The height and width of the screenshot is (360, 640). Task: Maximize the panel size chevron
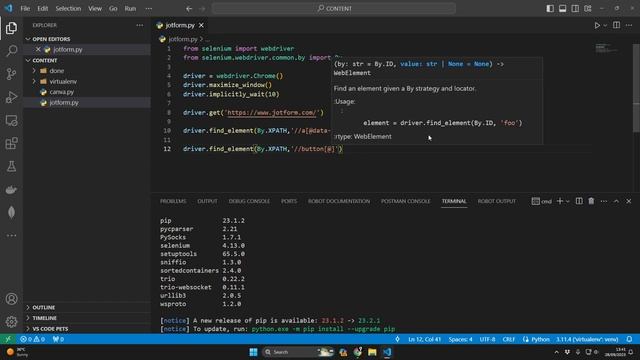(x=616, y=201)
